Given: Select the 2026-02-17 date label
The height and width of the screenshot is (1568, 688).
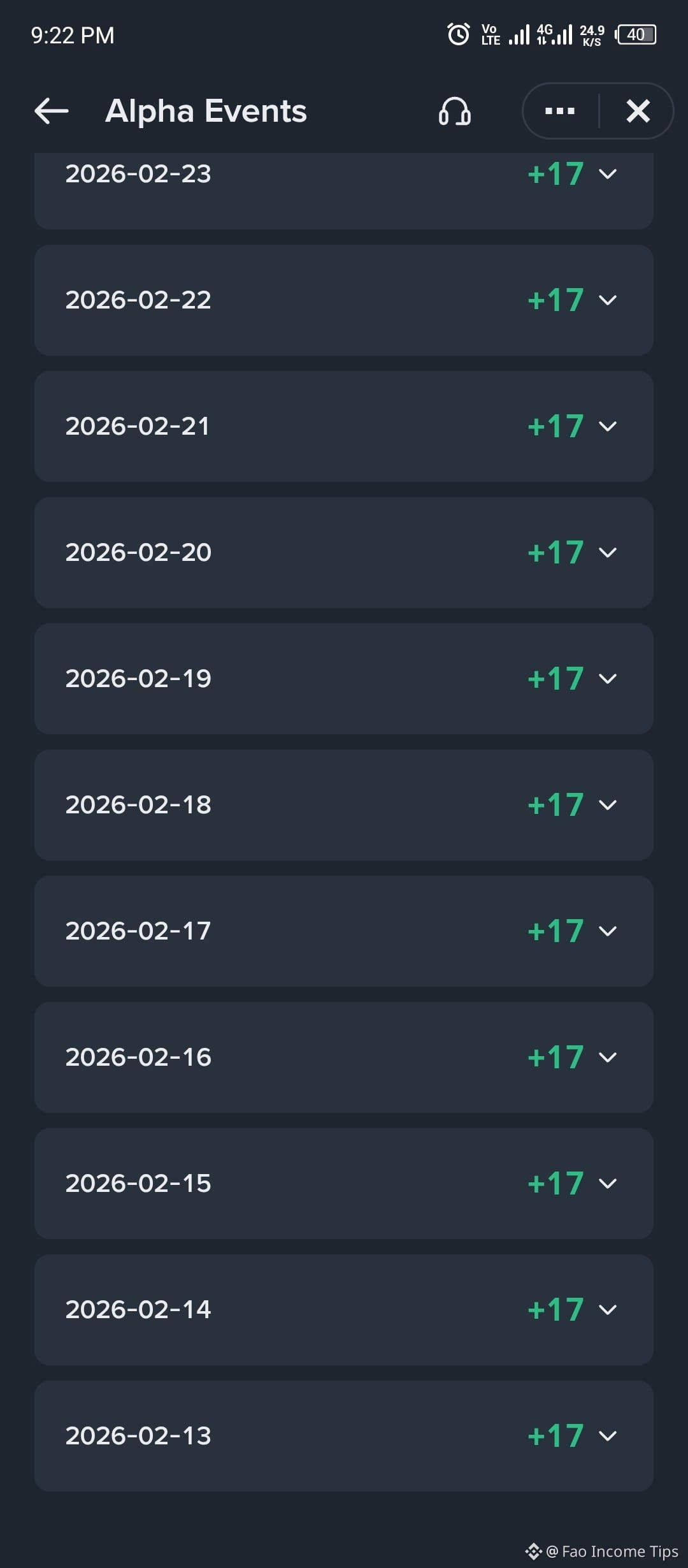Looking at the screenshot, I should coord(138,931).
